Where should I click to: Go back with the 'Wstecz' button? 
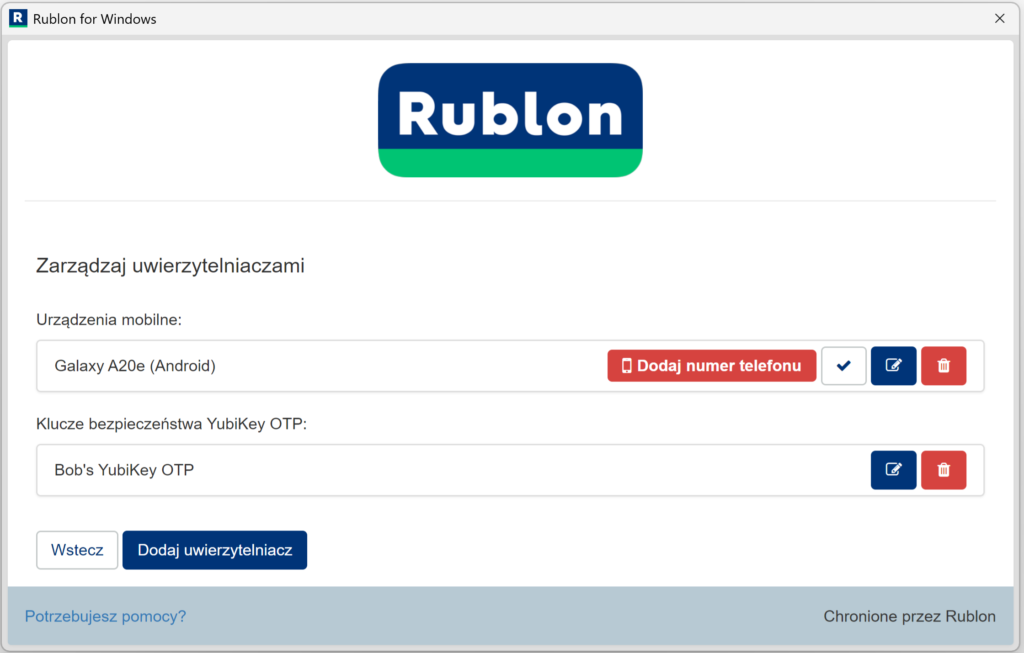click(x=77, y=550)
